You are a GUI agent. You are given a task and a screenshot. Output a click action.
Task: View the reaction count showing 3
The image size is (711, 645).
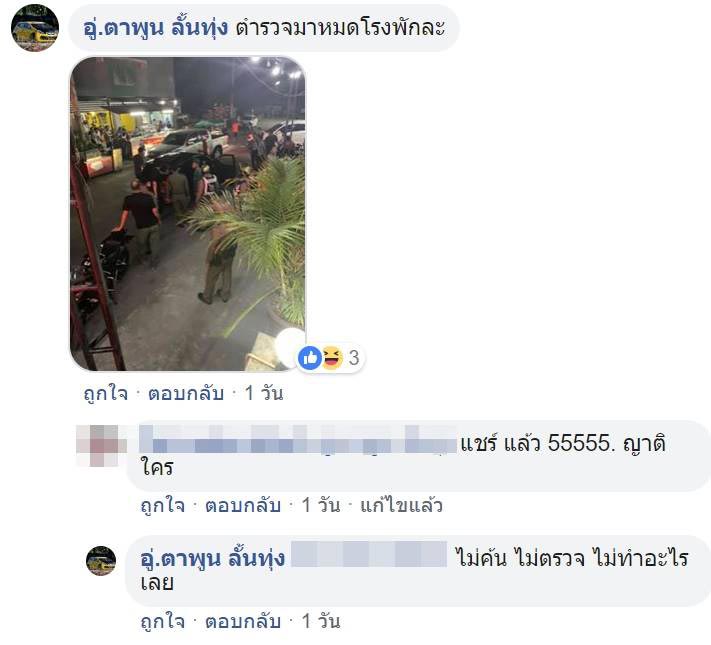point(354,358)
